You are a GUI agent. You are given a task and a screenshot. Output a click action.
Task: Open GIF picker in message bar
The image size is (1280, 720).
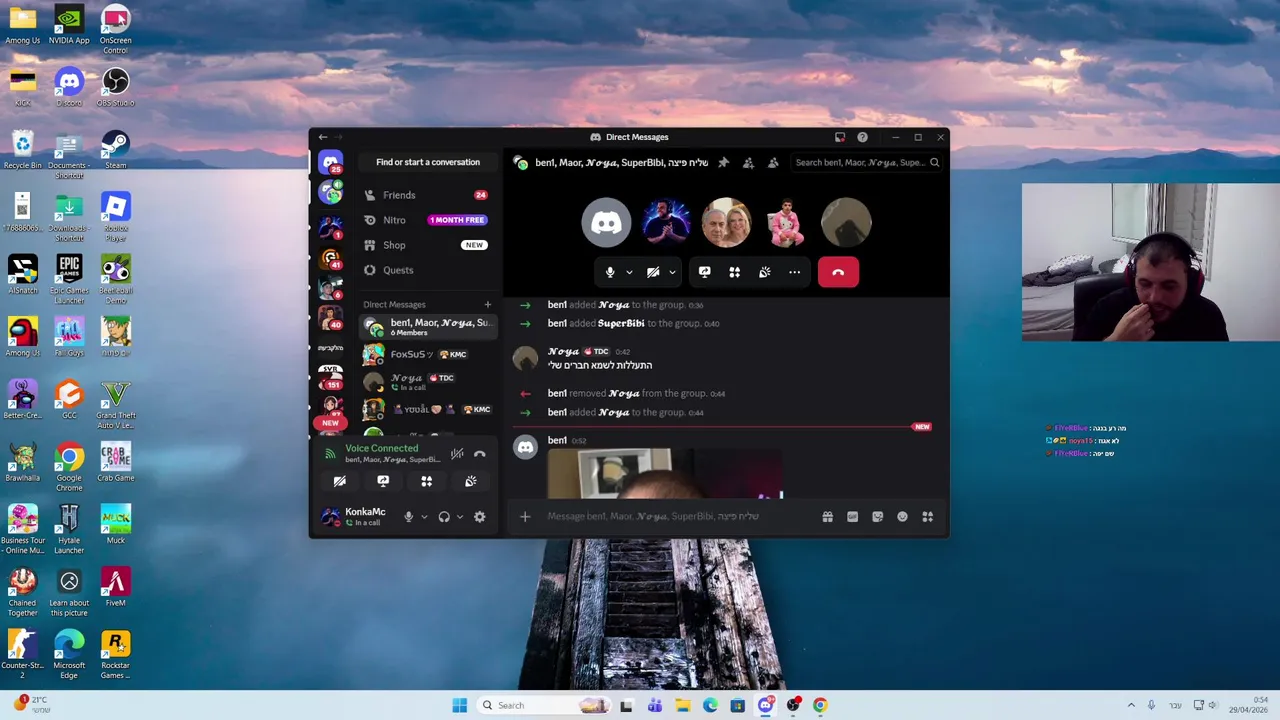click(x=852, y=517)
